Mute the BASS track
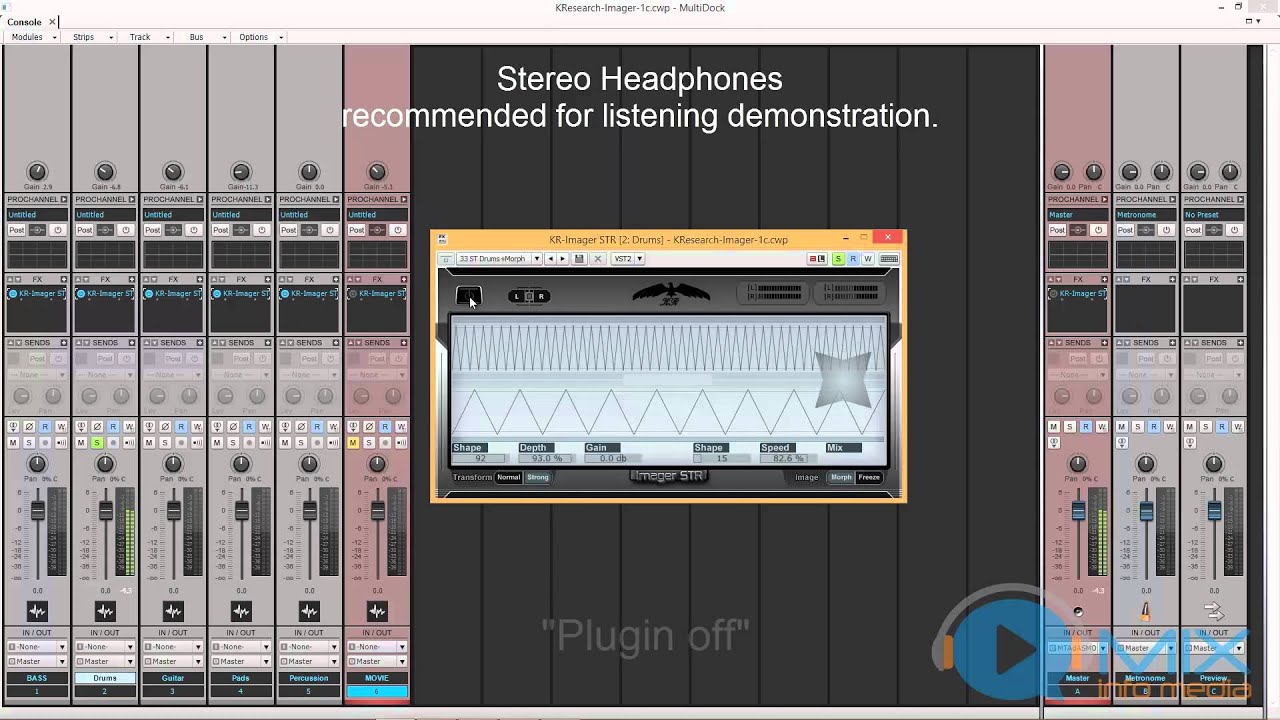The width and height of the screenshot is (1280, 720). (x=13, y=443)
